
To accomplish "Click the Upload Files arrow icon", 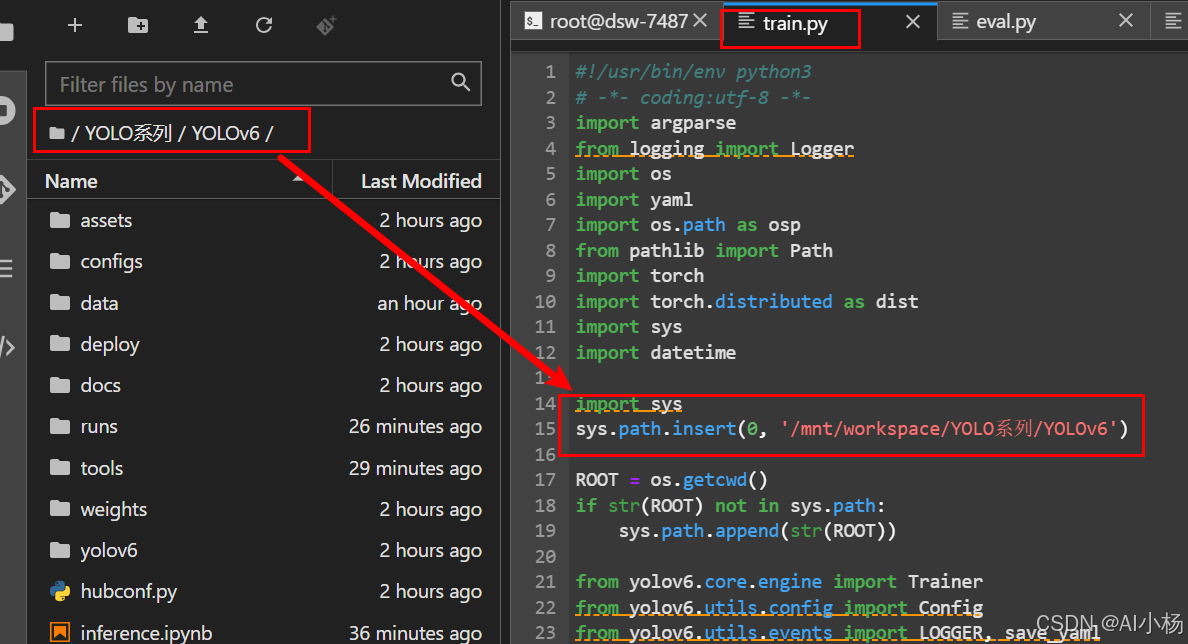I will pos(201,25).
